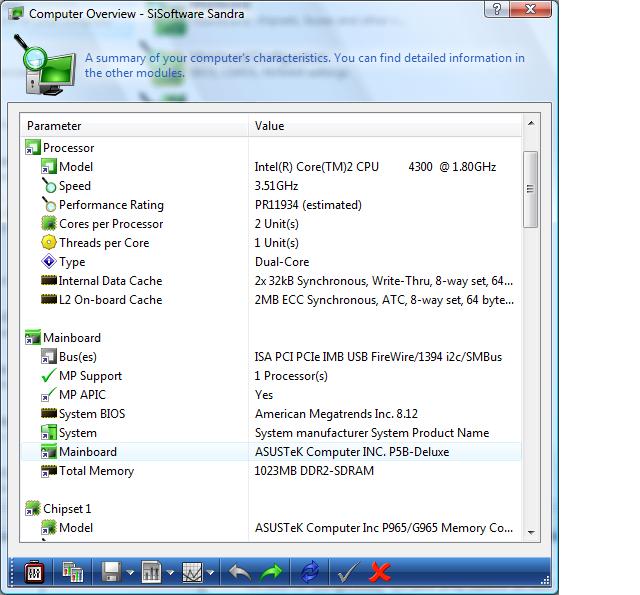Click the yellow icon beside Threads per Core
Image resolution: width=640 pixels, height=595 pixels.
49,242
